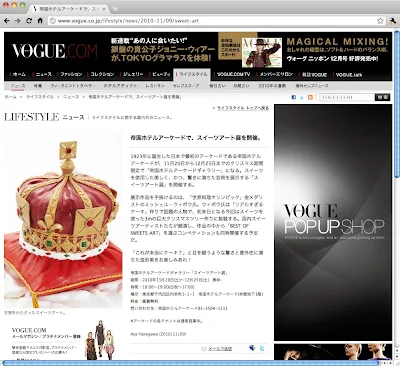Image resolution: width=400 pixels, height=366 pixels.
Task: Open the wrench settings menu
Action: pos(392,21)
